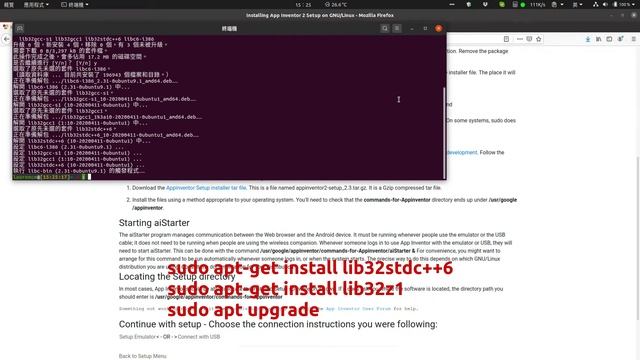Click the green tray app icon

(x=502, y=4)
